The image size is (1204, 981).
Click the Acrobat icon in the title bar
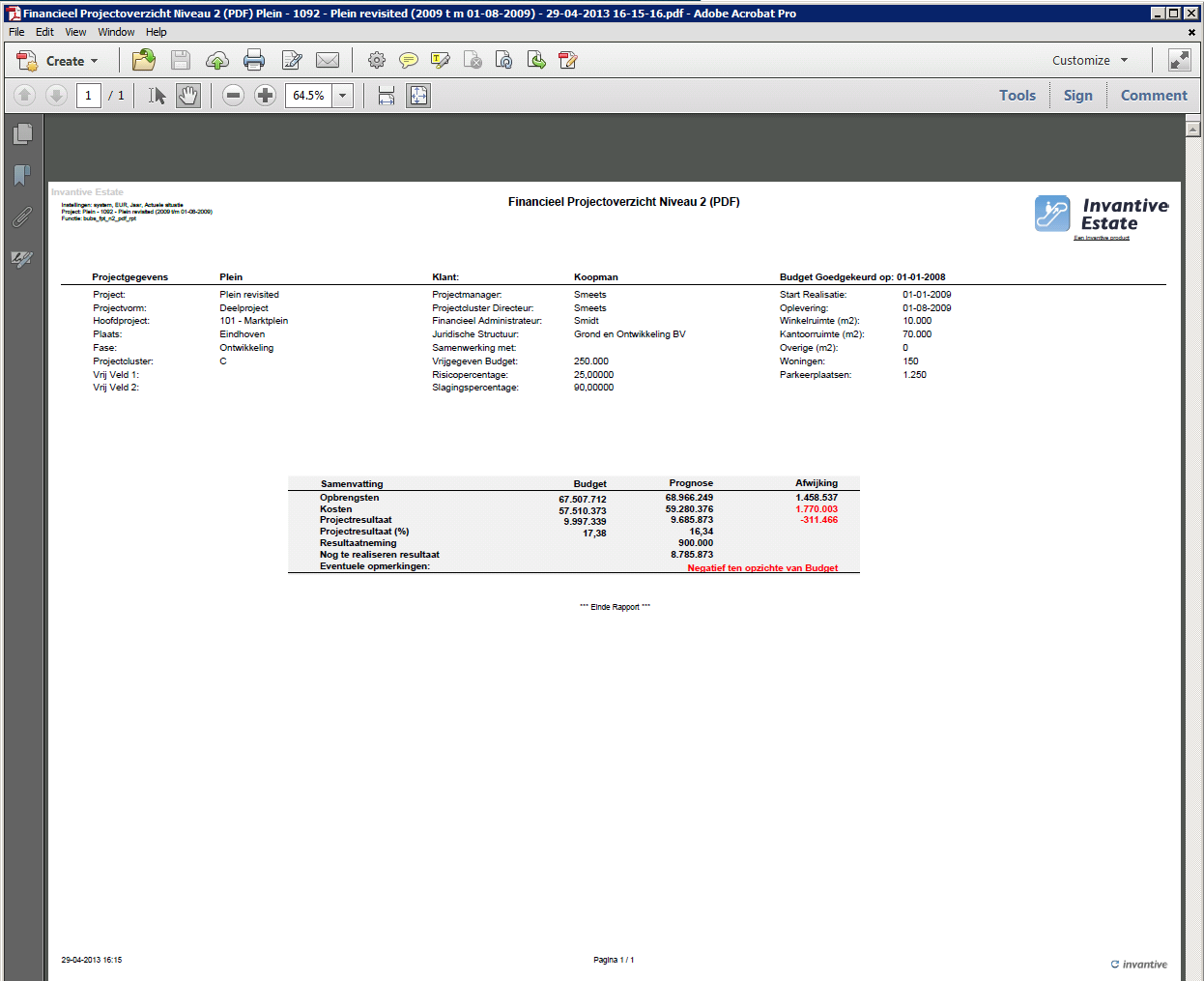pyautogui.click(x=14, y=14)
